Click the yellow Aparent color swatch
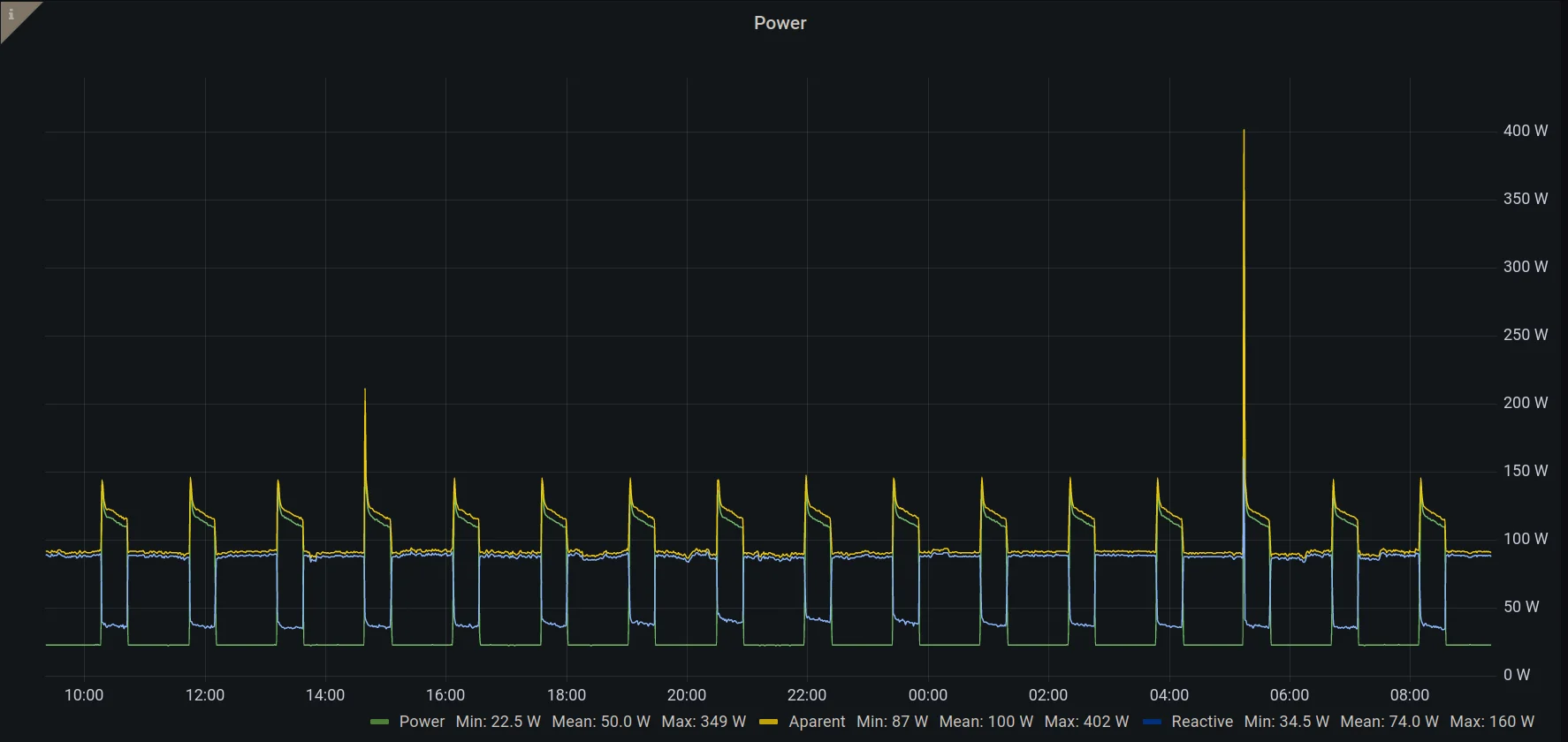This screenshot has height=742, width=1568. (769, 723)
